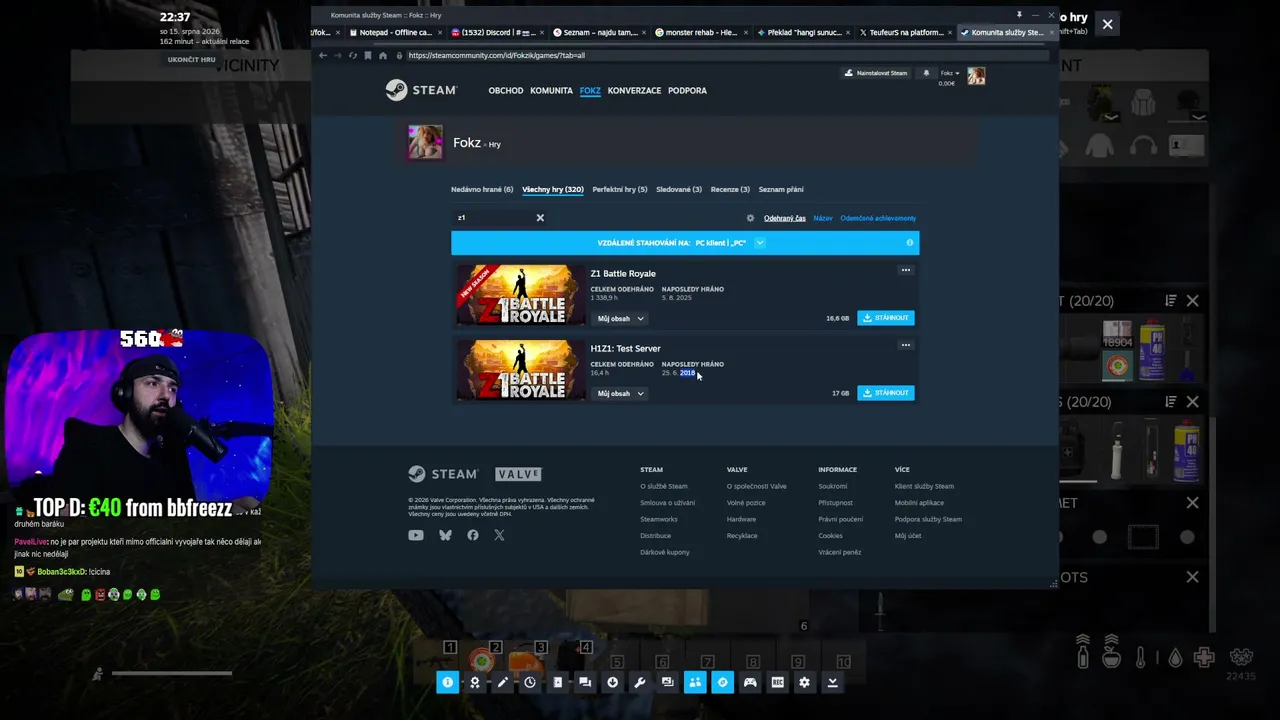Open the settings gear in overlay toolbar

[x=804, y=682]
